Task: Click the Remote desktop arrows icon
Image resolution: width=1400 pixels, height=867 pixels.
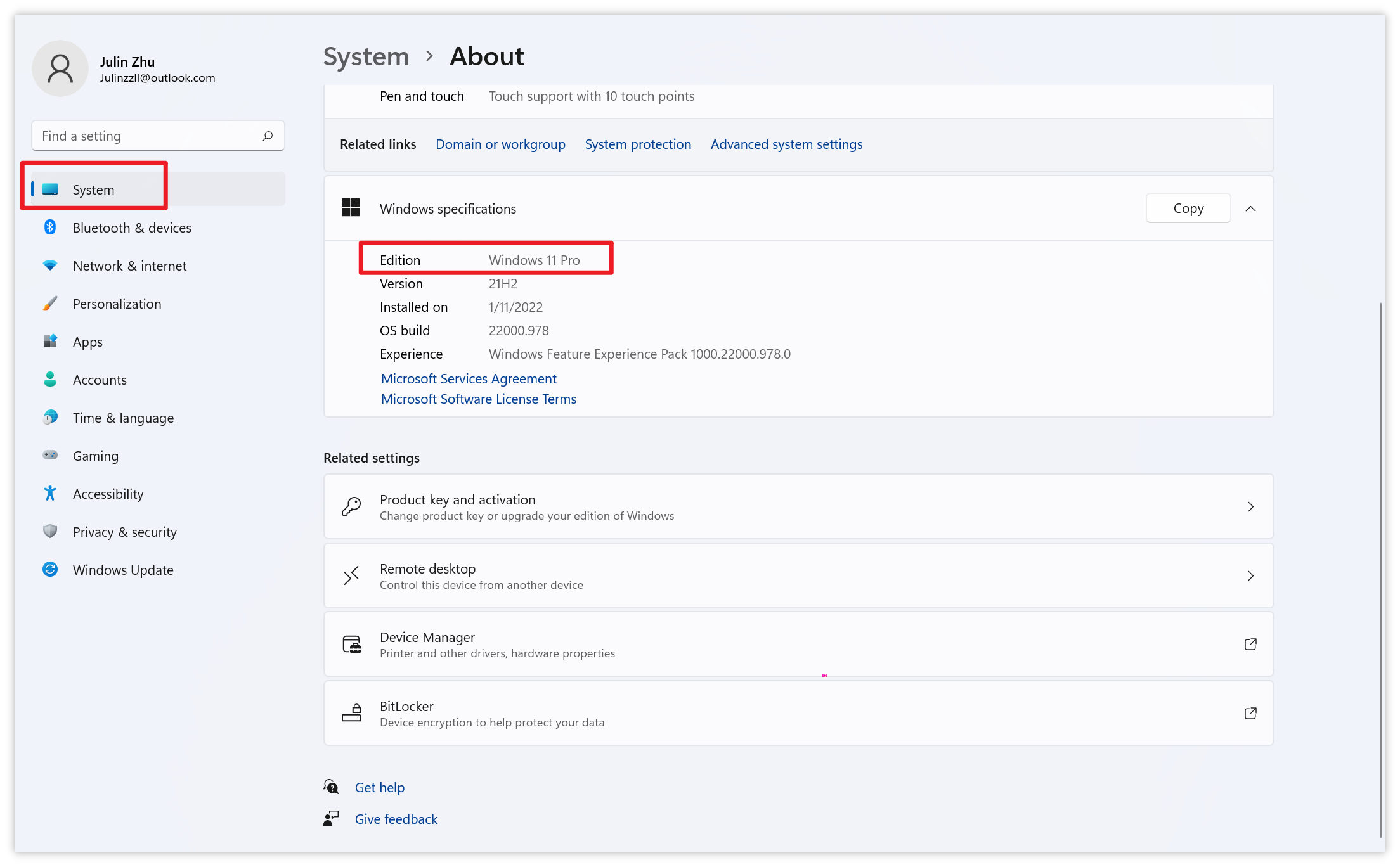Action: click(x=351, y=575)
